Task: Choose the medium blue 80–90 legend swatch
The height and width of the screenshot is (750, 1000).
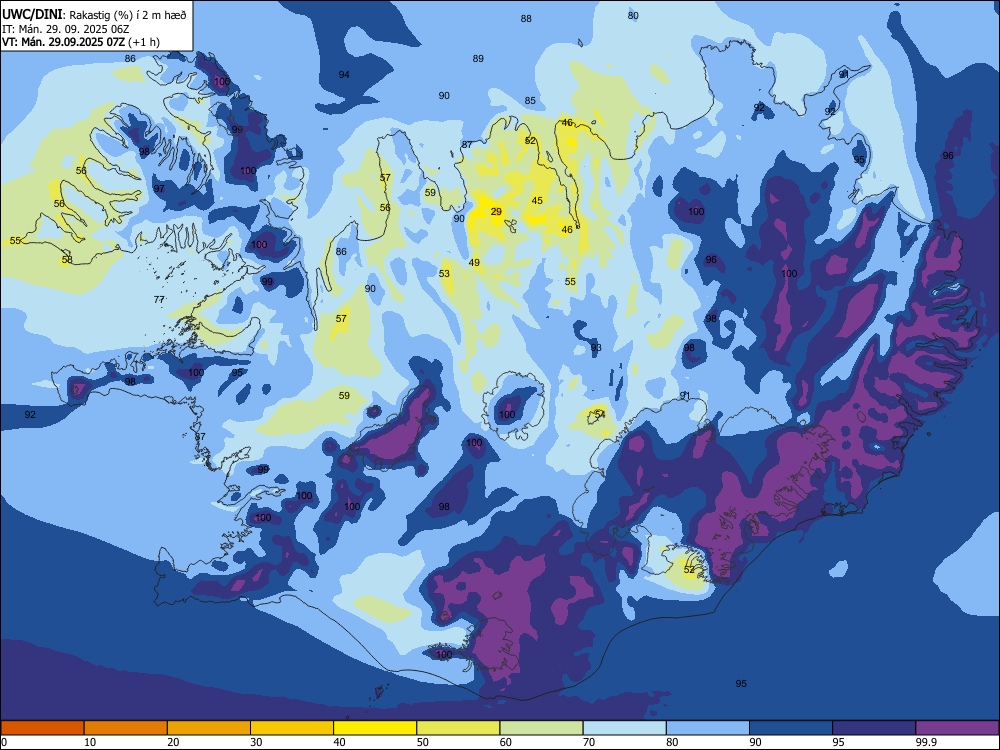Action: 708,728
